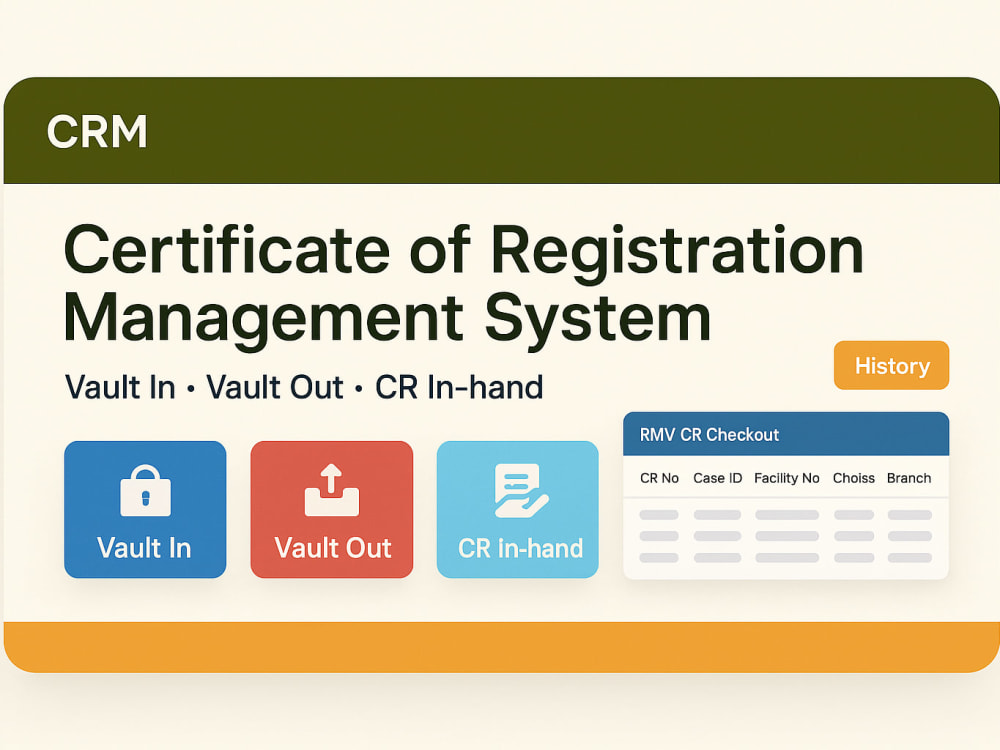Click the orange History button
The width and height of the screenshot is (1000, 750).
coord(891,365)
